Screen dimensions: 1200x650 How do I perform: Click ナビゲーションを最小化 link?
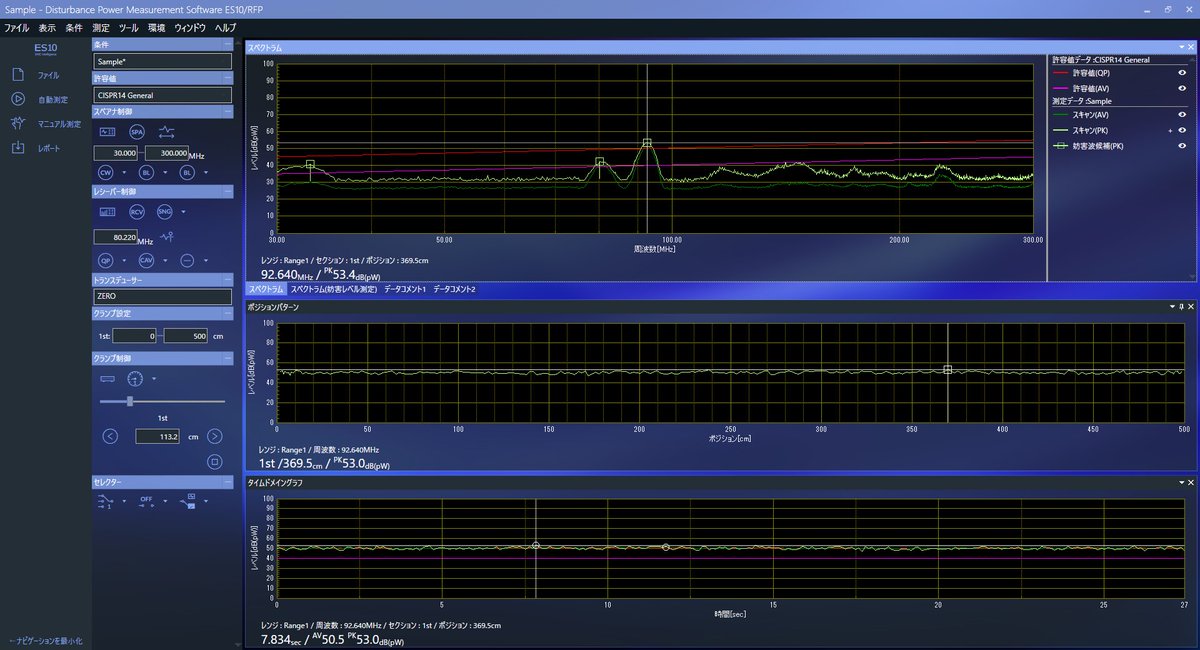tap(45, 640)
